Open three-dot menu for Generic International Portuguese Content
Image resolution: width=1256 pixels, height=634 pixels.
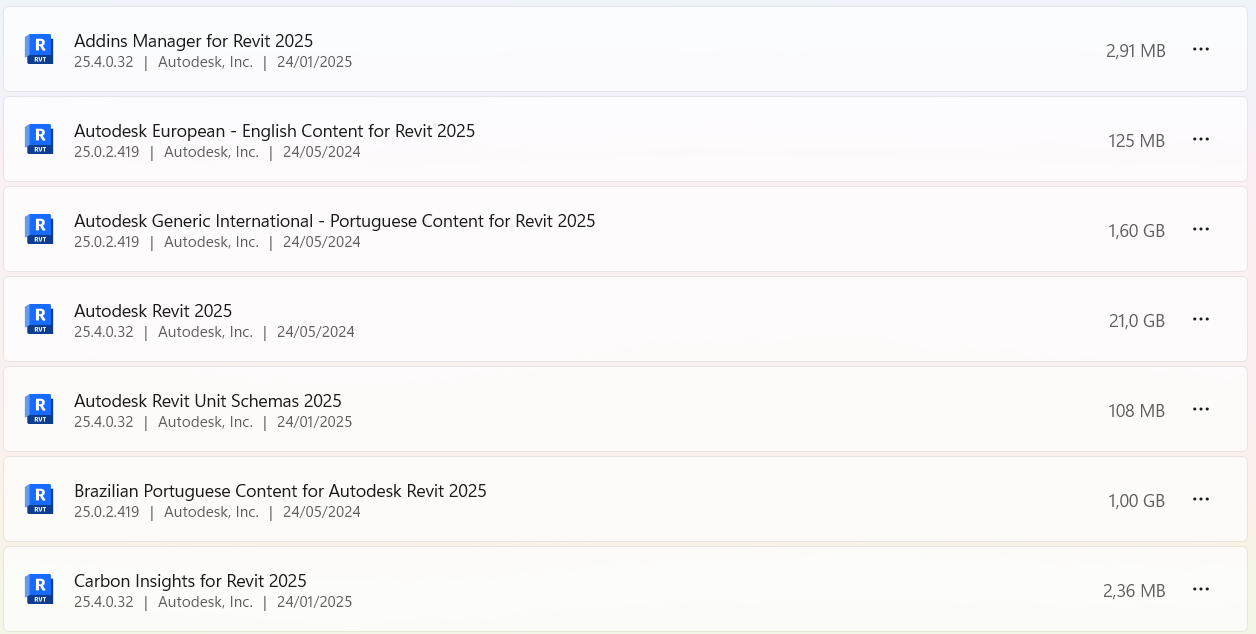pyautogui.click(x=1201, y=229)
